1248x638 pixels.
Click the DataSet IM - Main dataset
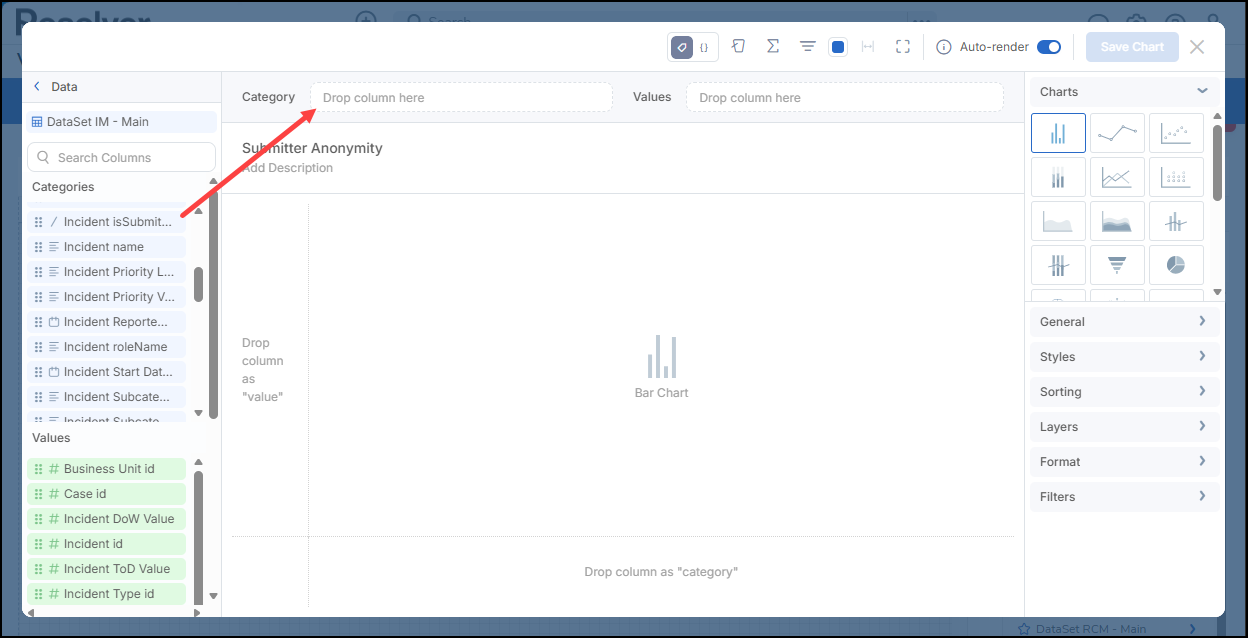click(x=121, y=122)
